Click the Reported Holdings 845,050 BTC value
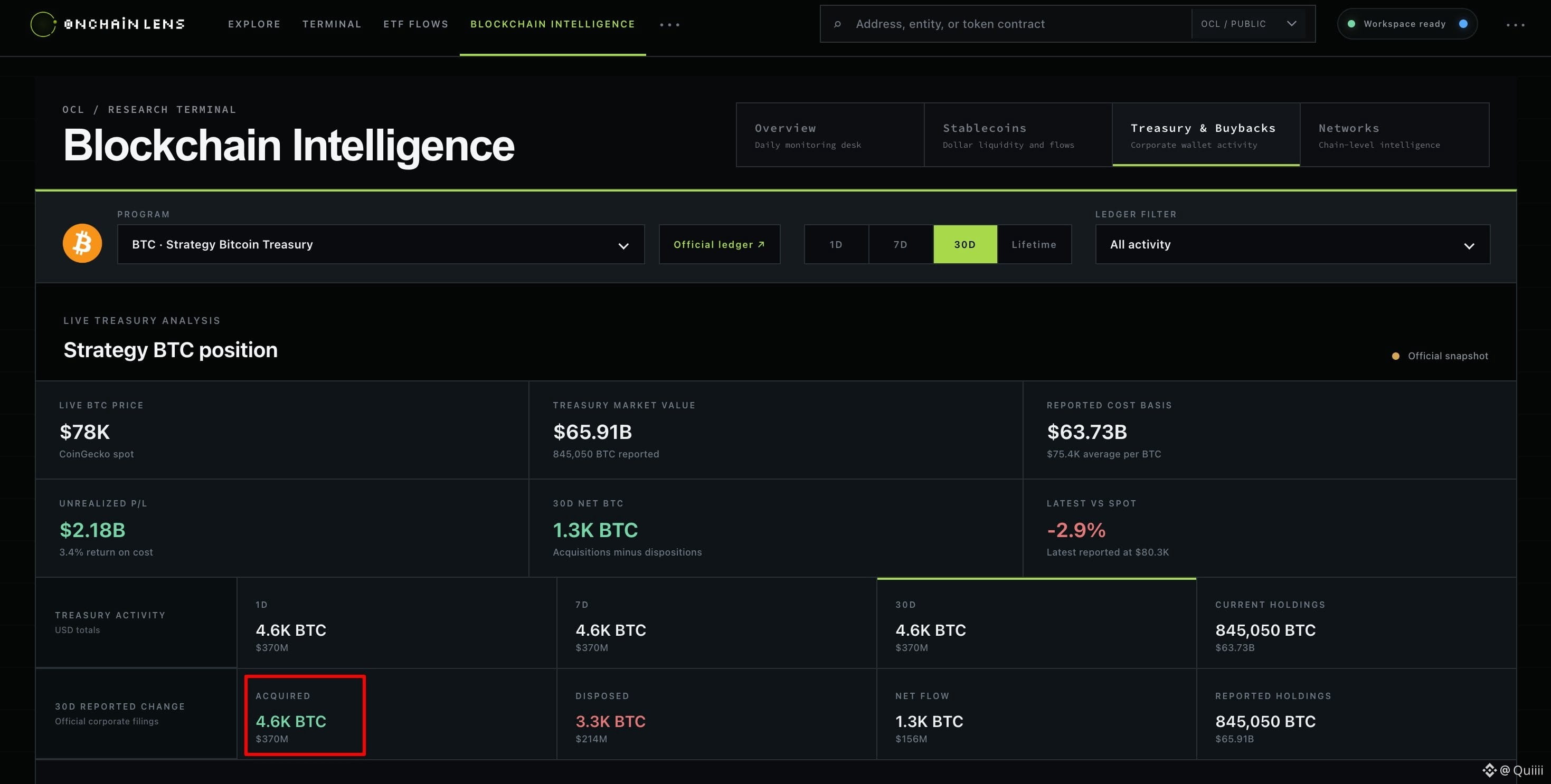Image resolution: width=1551 pixels, height=784 pixels. point(1265,721)
